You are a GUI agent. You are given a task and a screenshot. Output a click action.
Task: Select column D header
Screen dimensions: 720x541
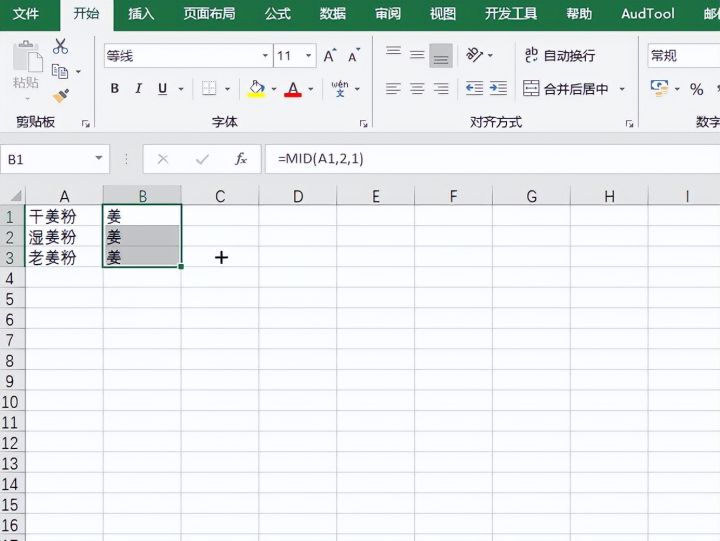pyautogui.click(x=298, y=196)
